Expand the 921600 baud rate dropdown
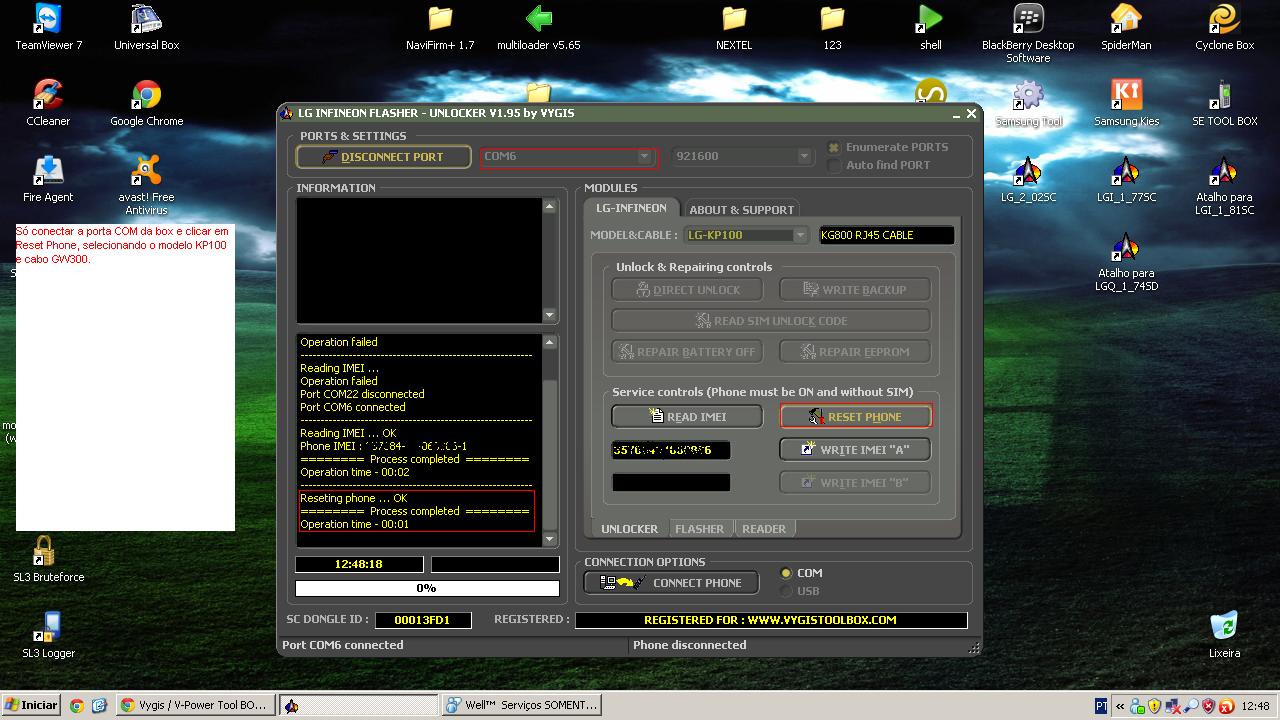The image size is (1280, 720). [x=803, y=157]
